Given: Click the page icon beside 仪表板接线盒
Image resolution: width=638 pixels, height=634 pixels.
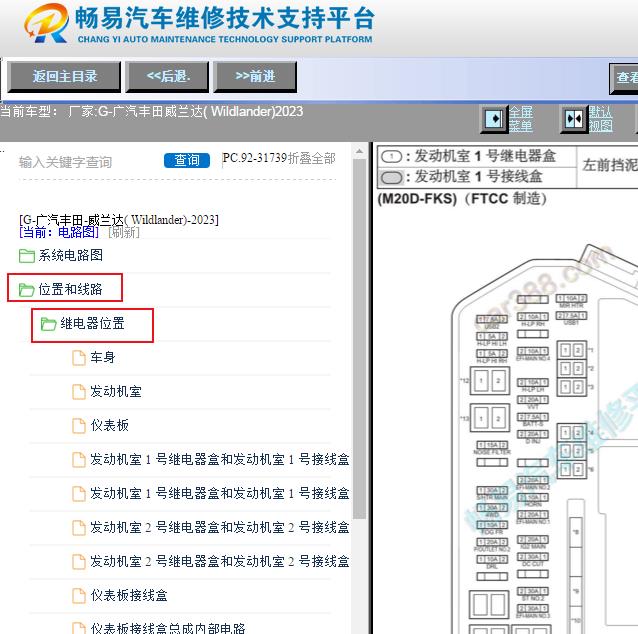Looking at the screenshot, I should point(79,596).
